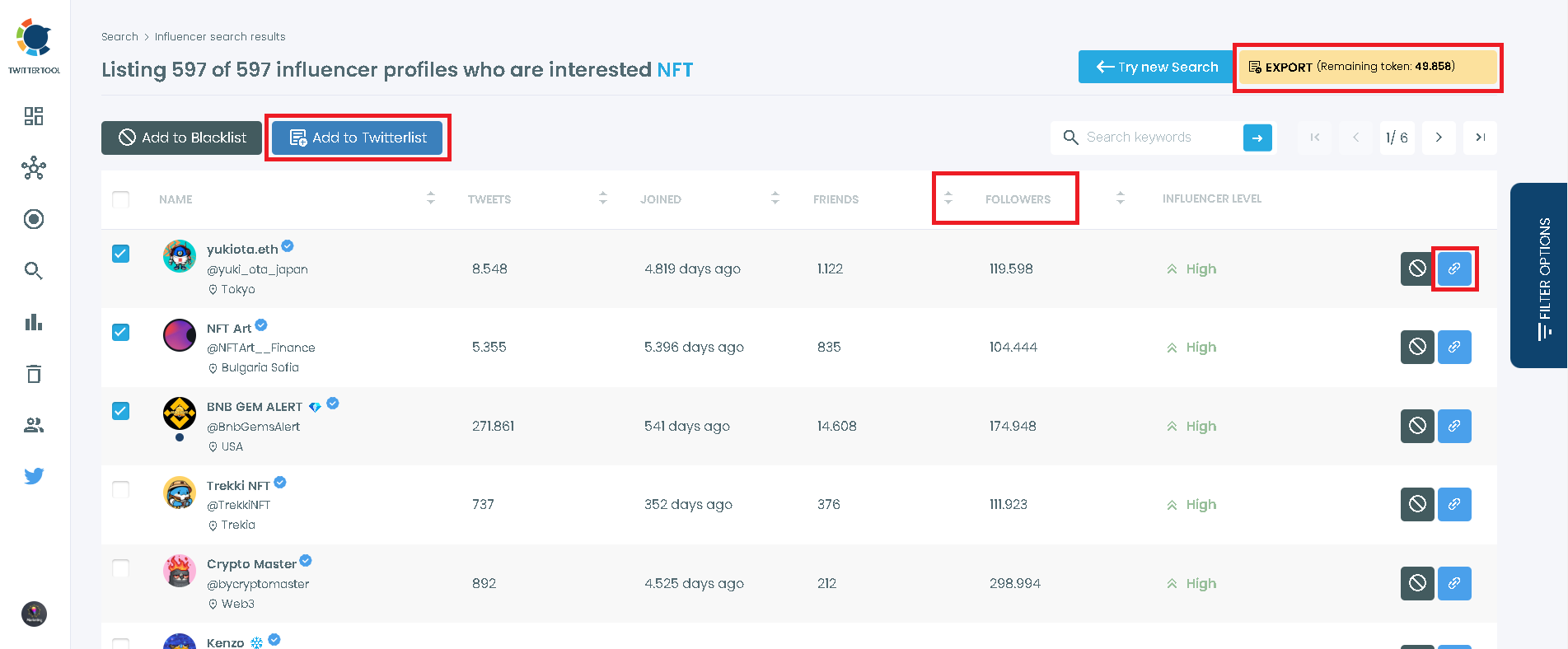This screenshot has width=1568, height=649.
Task: Blacklist Crypto Master using the row ban icon
Action: 1417,583
